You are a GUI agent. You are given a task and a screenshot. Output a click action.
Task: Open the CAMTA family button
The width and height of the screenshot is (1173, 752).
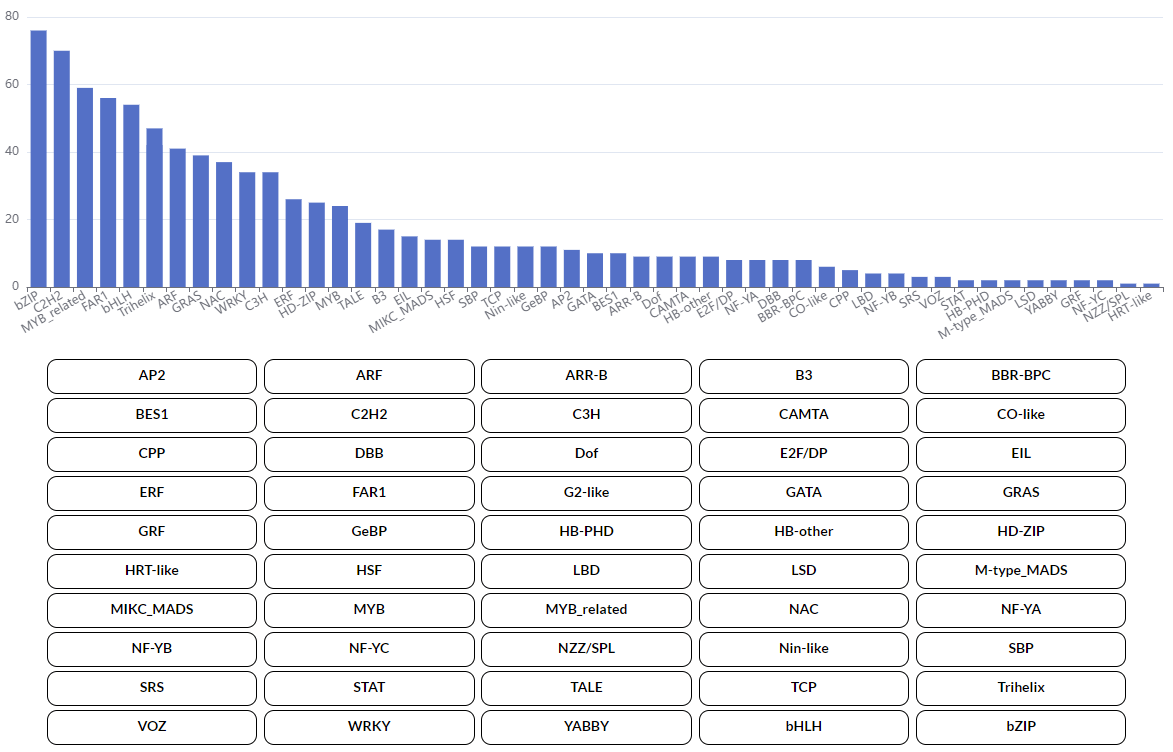click(x=803, y=414)
